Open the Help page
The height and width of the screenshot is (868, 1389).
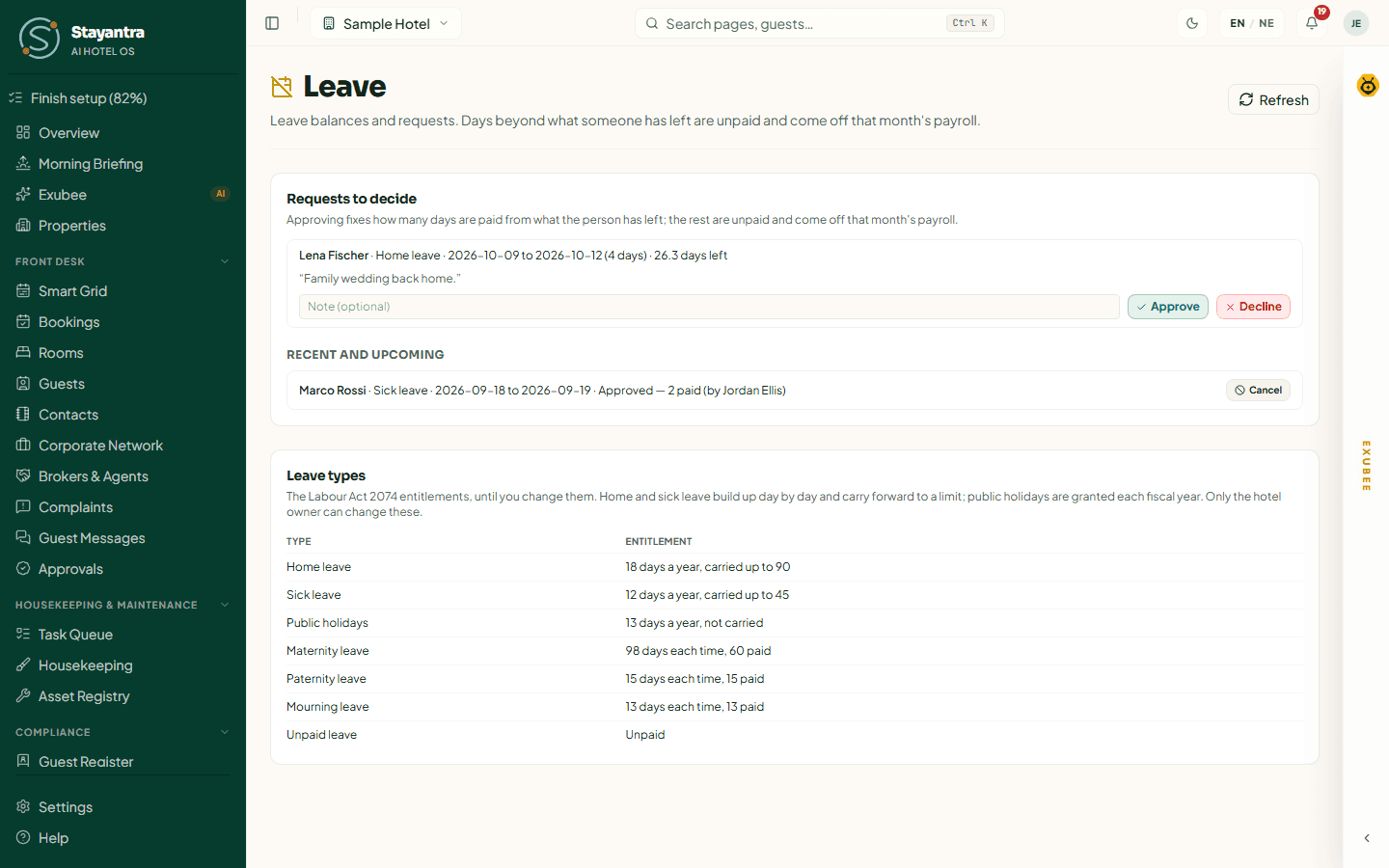click(123, 838)
